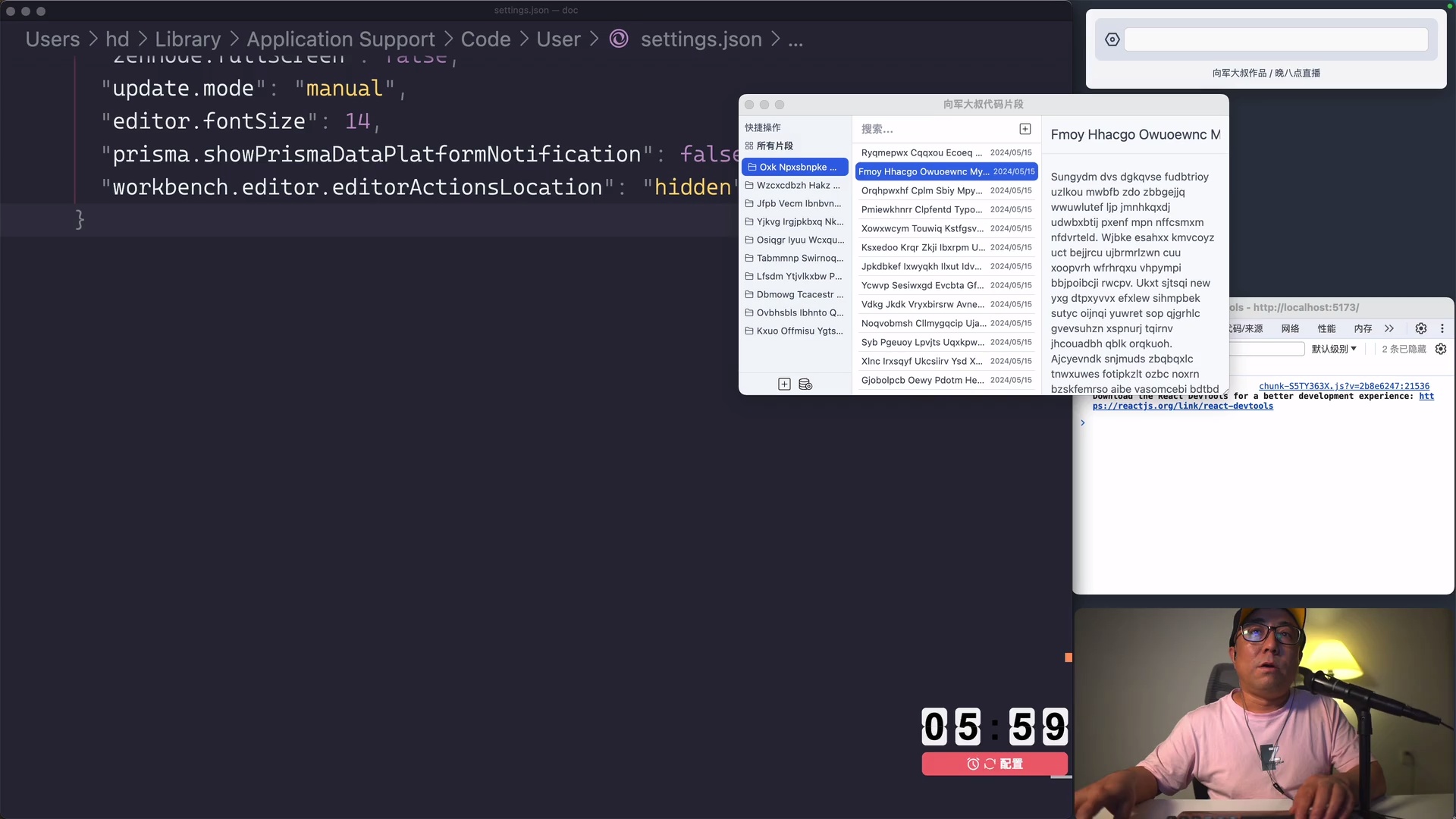Open the all snippets grid view 所有片段
The height and width of the screenshot is (819, 1456).
click(775, 146)
